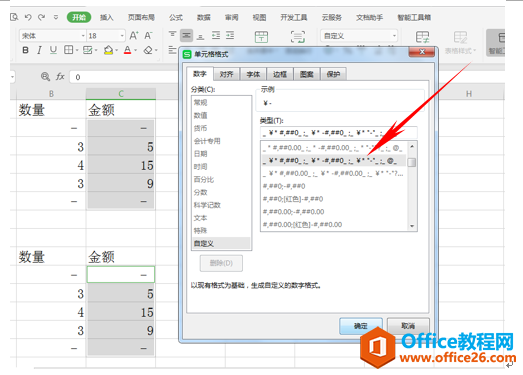Switch to the 图案 tab in dialog

[x=306, y=74]
